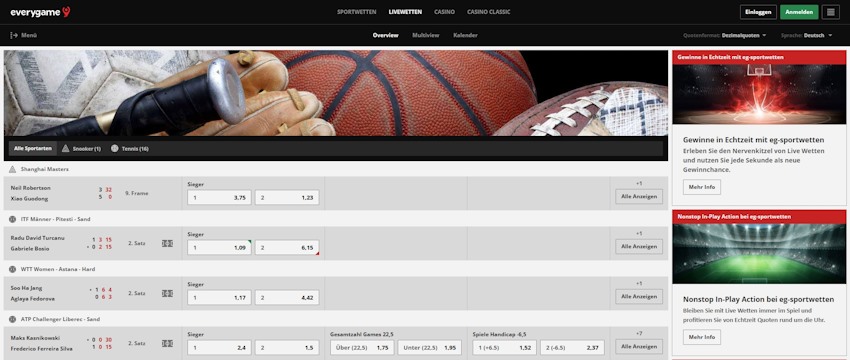Viewport: 850px width, 360px height.
Task: Select the Snooker (1) sport filter
Action: (x=81, y=149)
